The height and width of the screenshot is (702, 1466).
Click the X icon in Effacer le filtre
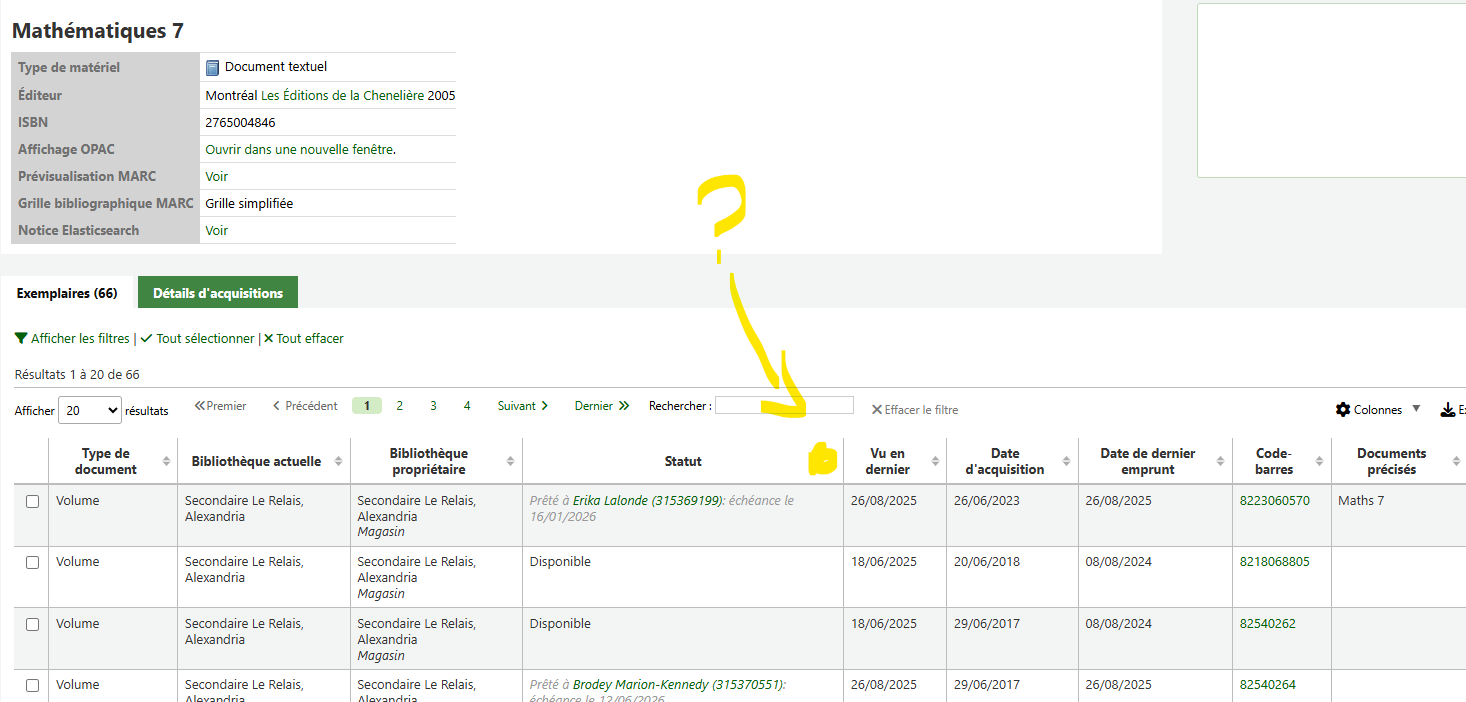pos(876,410)
